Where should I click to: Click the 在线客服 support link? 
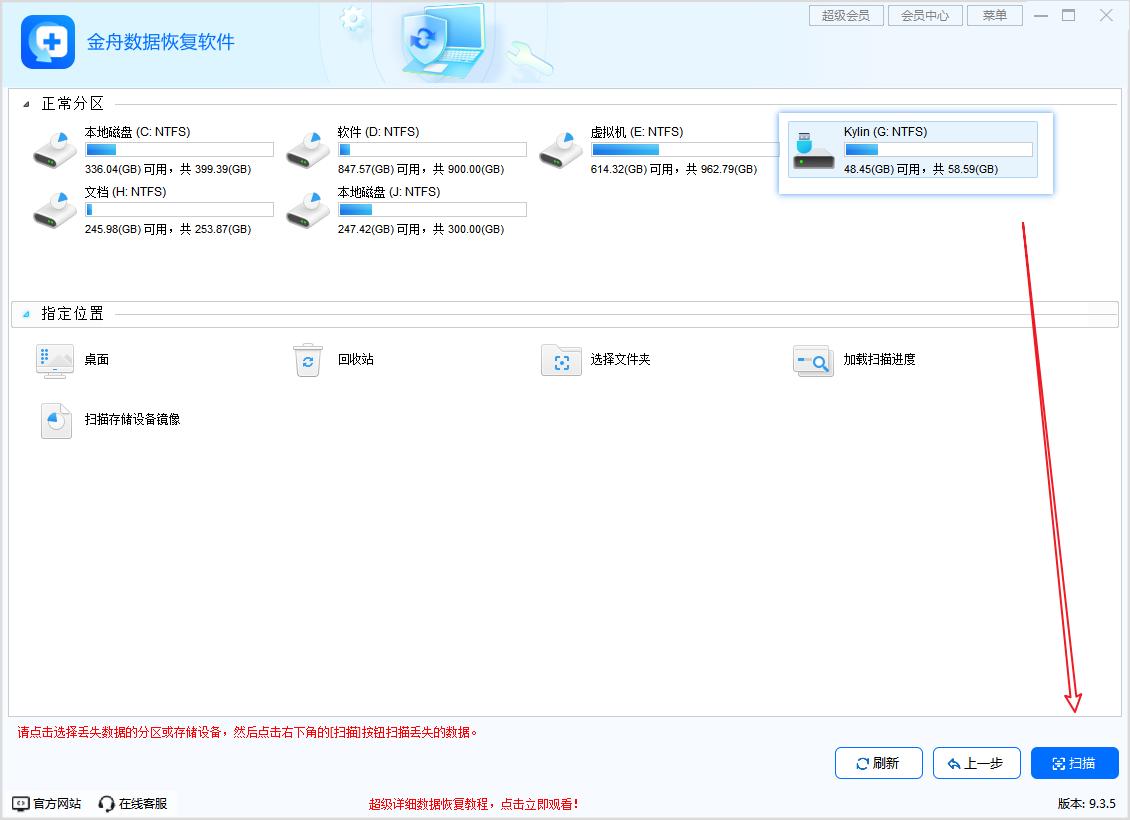tap(133, 803)
